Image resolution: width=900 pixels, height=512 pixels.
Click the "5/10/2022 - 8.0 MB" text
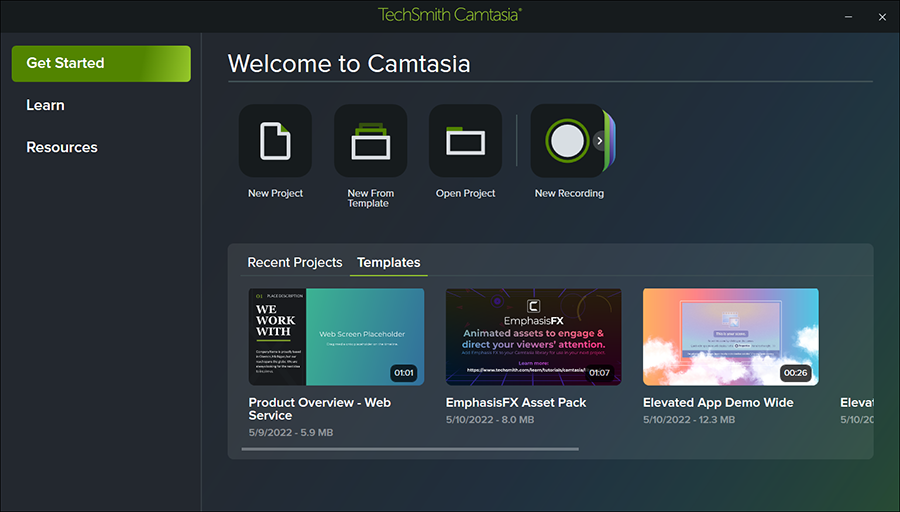point(490,420)
